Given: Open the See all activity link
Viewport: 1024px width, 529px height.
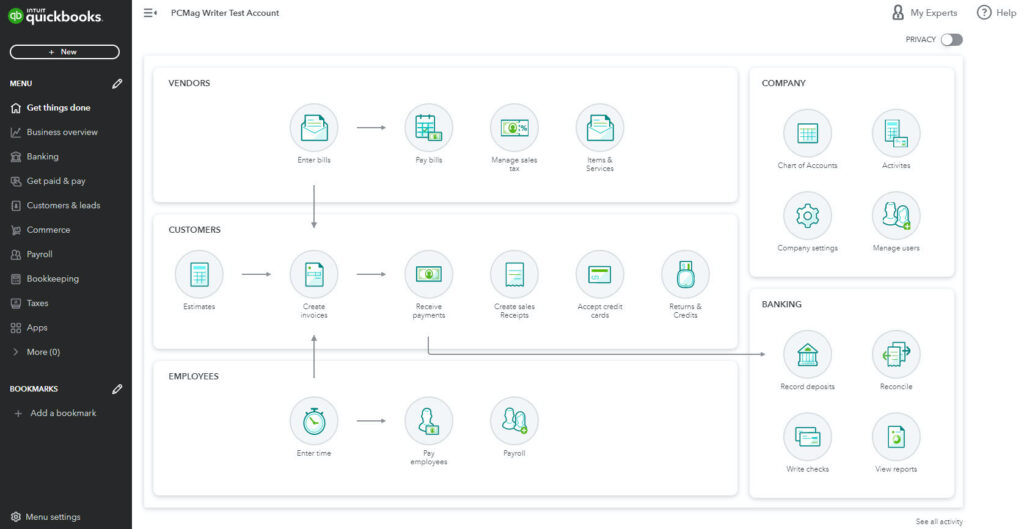Looking at the screenshot, I should [938, 522].
